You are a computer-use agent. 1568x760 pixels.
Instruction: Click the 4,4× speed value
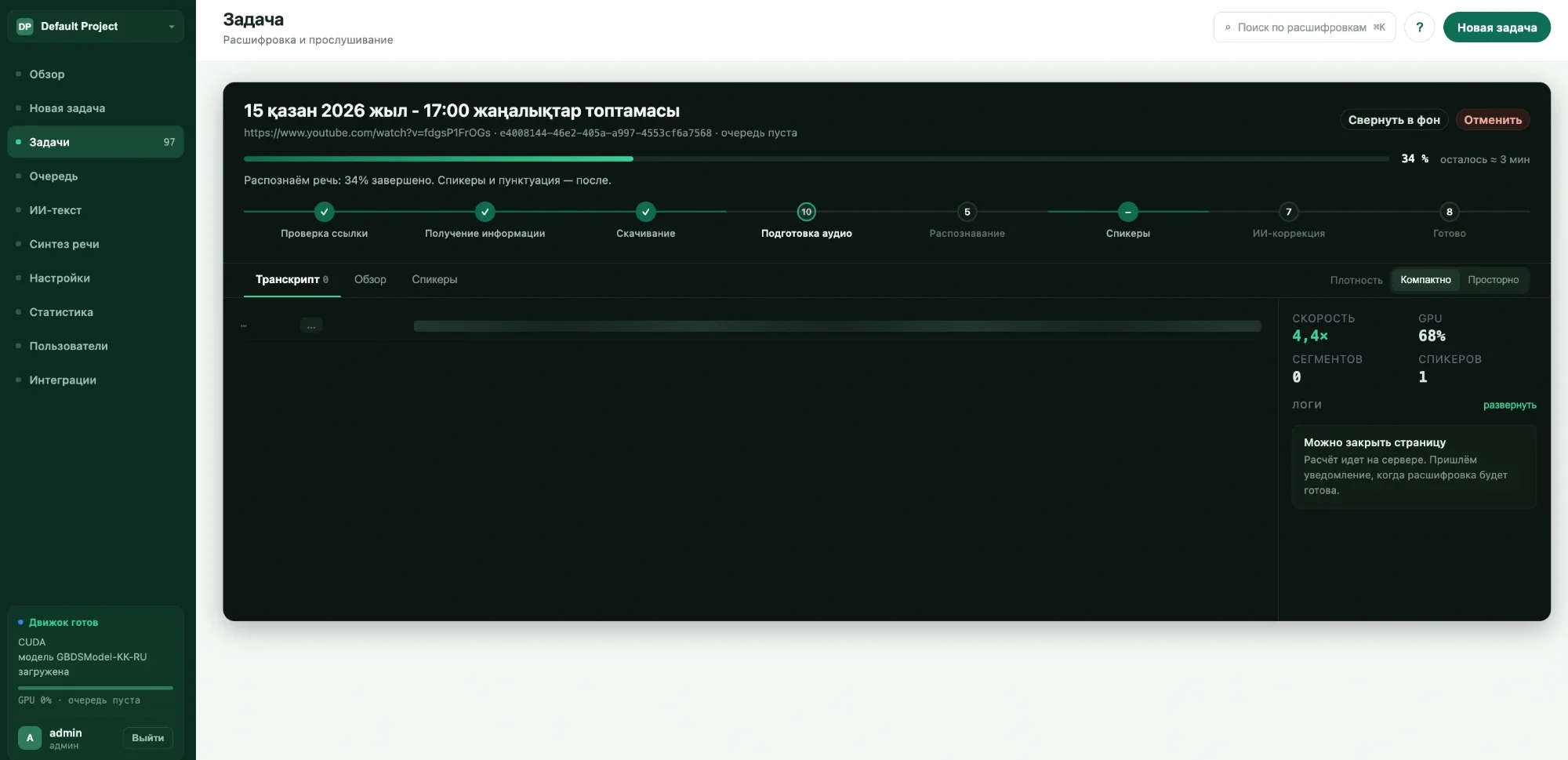pyautogui.click(x=1310, y=336)
